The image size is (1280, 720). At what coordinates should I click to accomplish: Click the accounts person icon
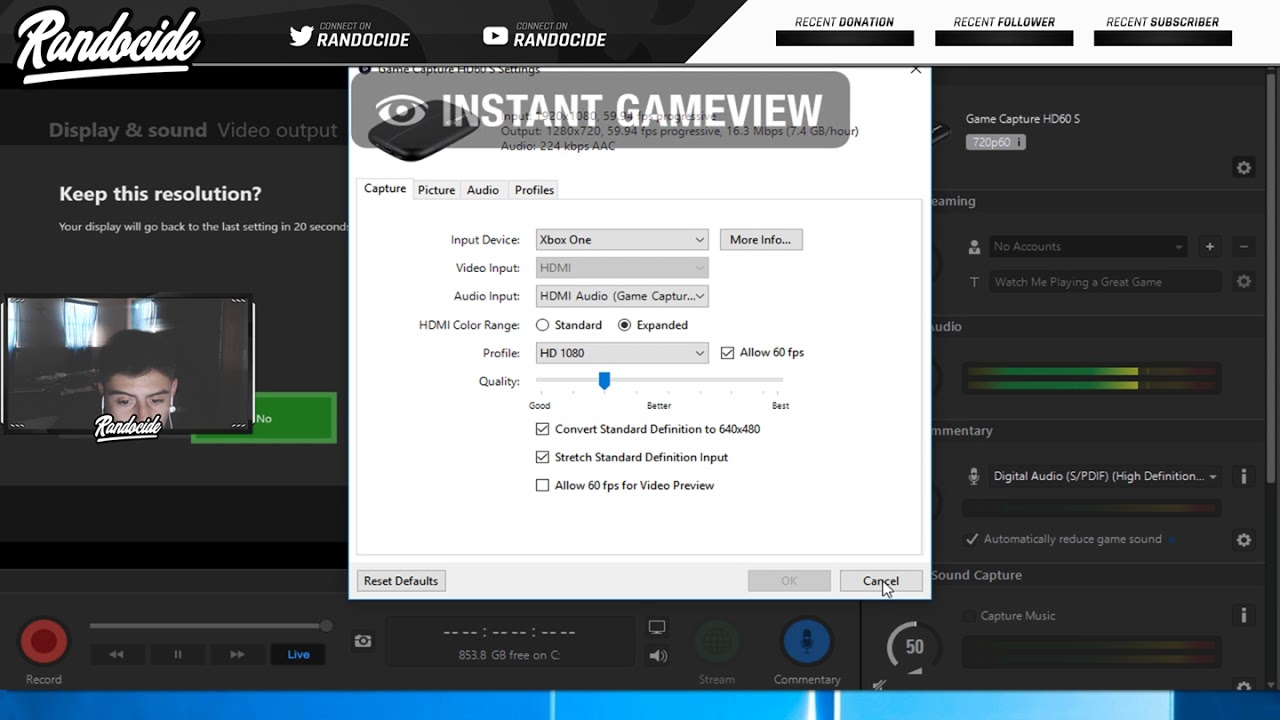point(974,247)
